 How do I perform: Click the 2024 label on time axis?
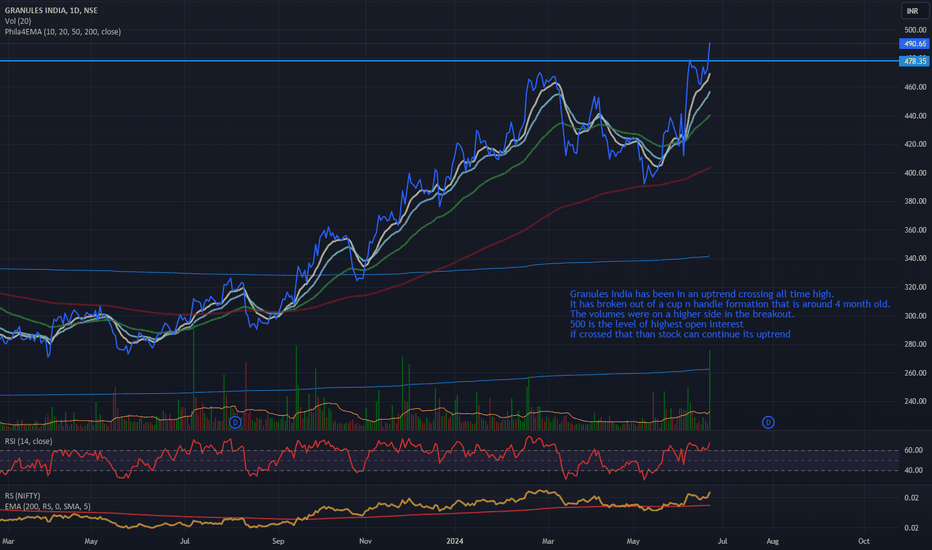455,541
